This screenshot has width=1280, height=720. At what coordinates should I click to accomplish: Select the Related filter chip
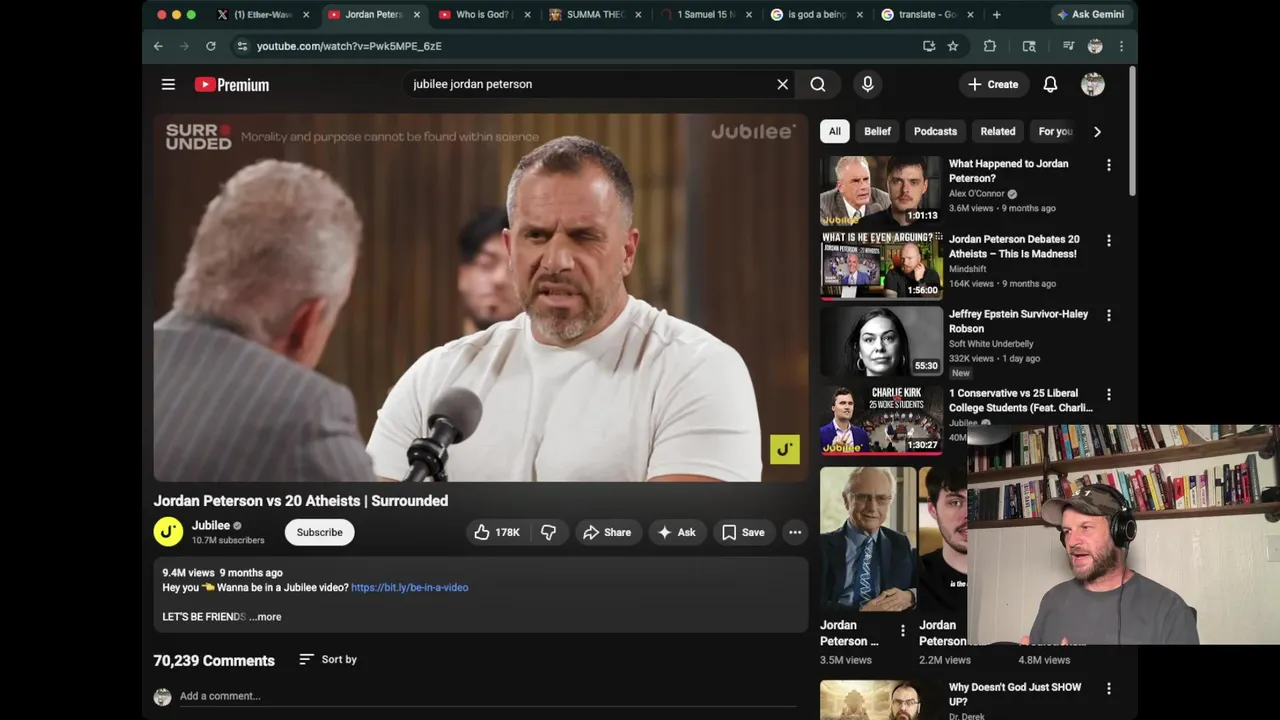coord(997,131)
